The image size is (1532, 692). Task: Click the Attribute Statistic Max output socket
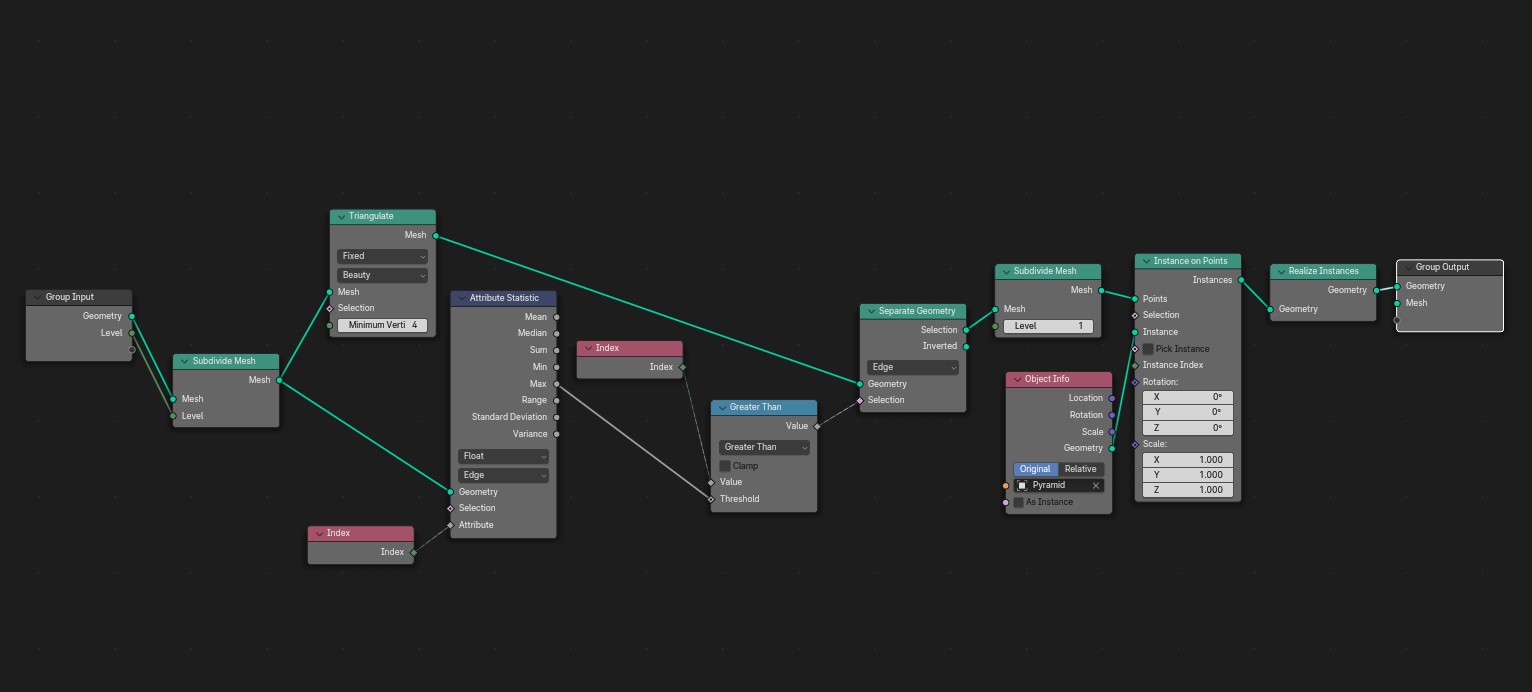[x=556, y=384]
